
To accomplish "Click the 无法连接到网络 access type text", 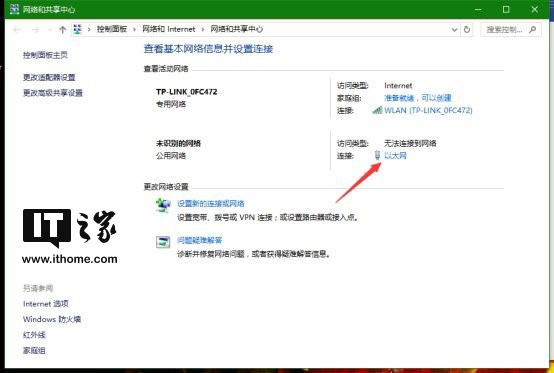I will [x=410, y=143].
